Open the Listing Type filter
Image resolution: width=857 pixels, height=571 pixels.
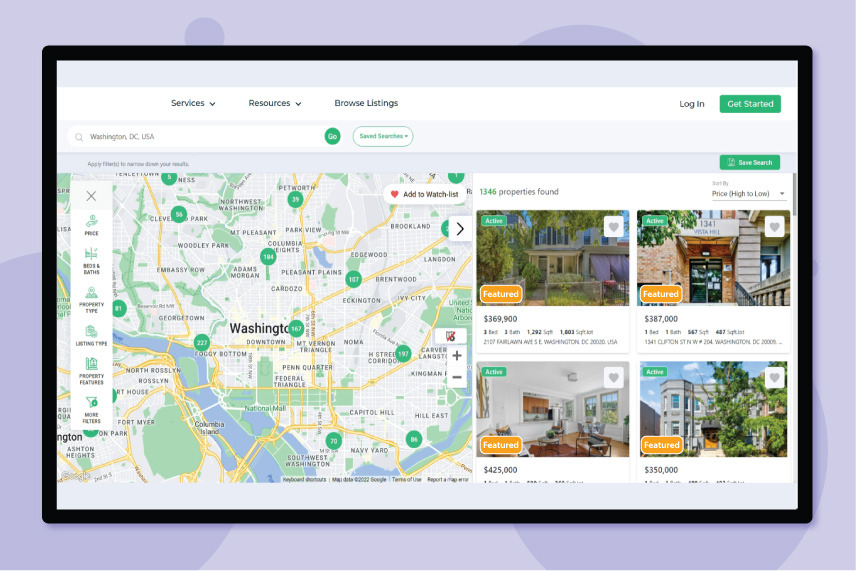91,332
